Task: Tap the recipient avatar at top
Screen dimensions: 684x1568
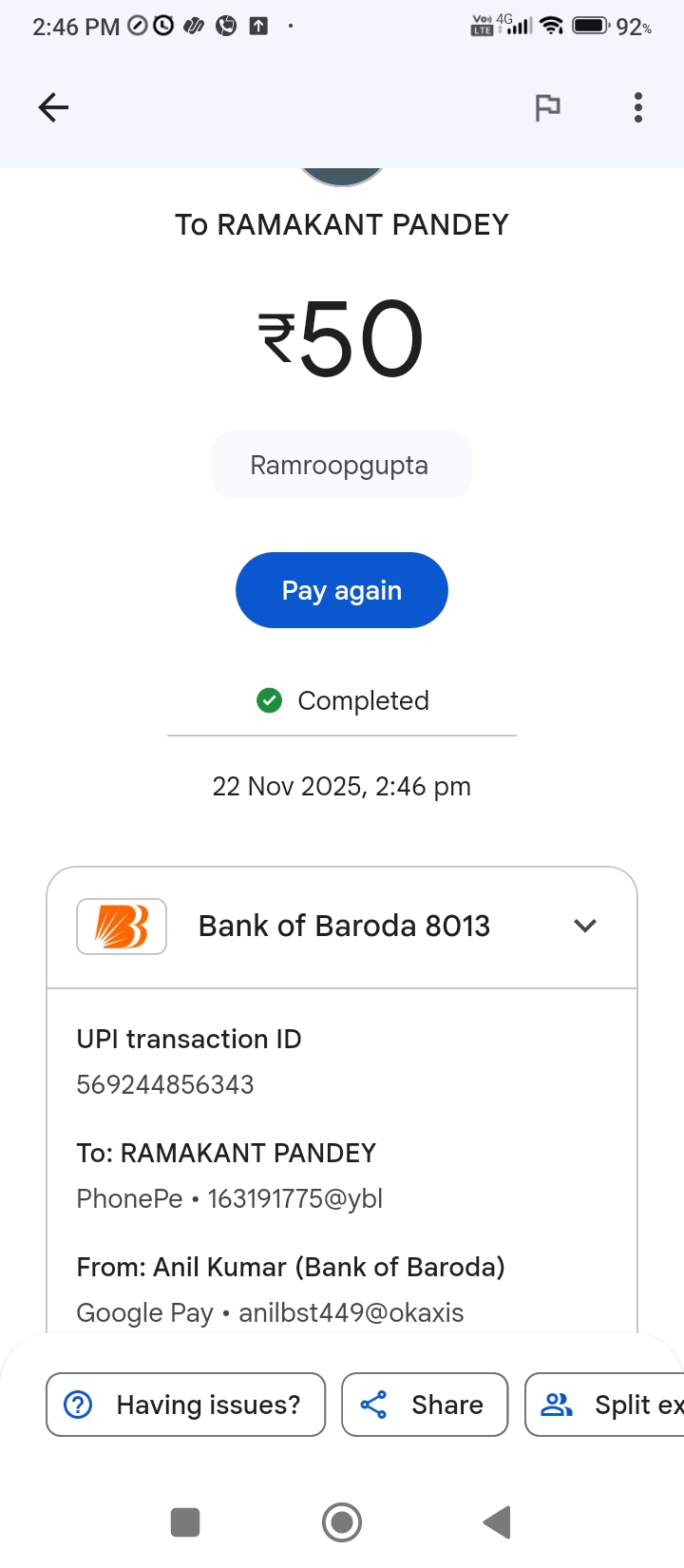Action: 342,177
